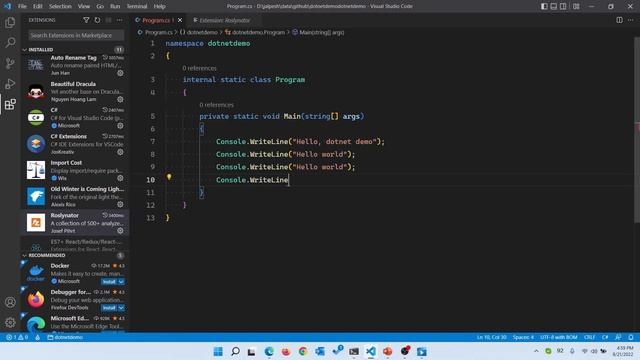
Task: Open the Help menu
Action: (x=159, y=6)
